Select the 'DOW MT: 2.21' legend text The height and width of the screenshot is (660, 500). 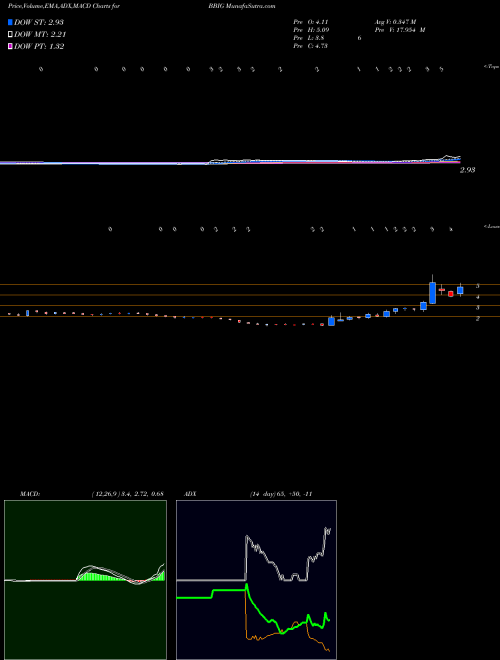tap(40, 35)
